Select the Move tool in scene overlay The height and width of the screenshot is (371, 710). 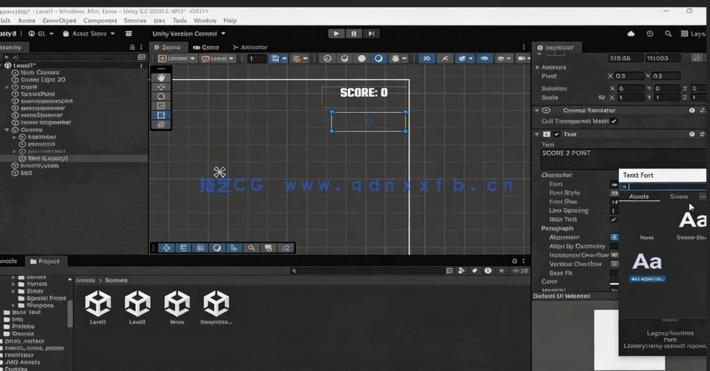coord(161,87)
